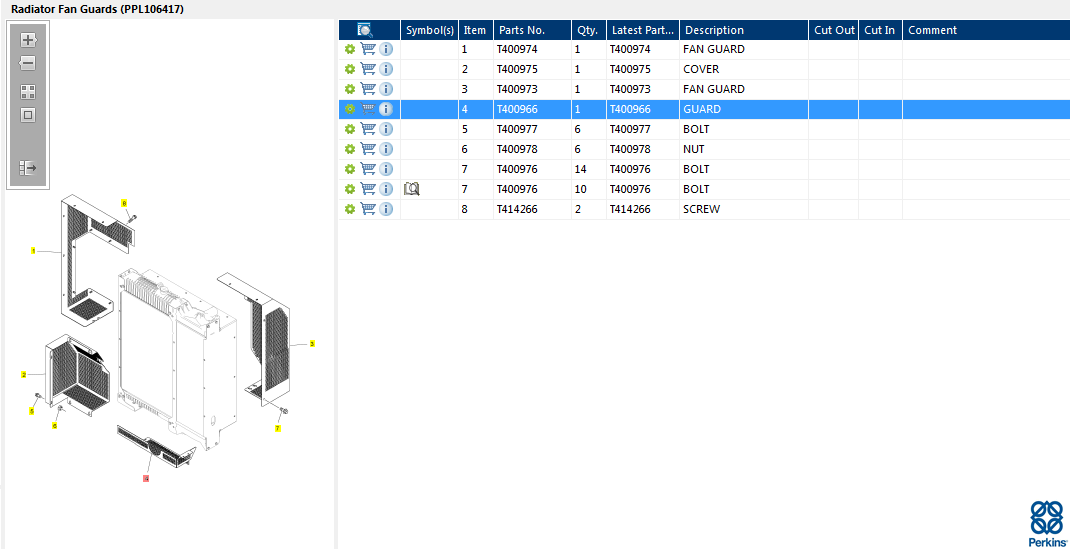This screenshot has width=1070, height=549.
Task: Sort by Item column header
Action: (x=476, y=30)
